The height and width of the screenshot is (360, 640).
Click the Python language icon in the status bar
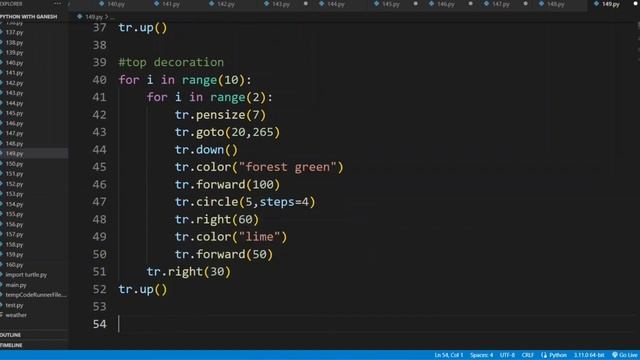pyautogui.click(x=544, y=355)
